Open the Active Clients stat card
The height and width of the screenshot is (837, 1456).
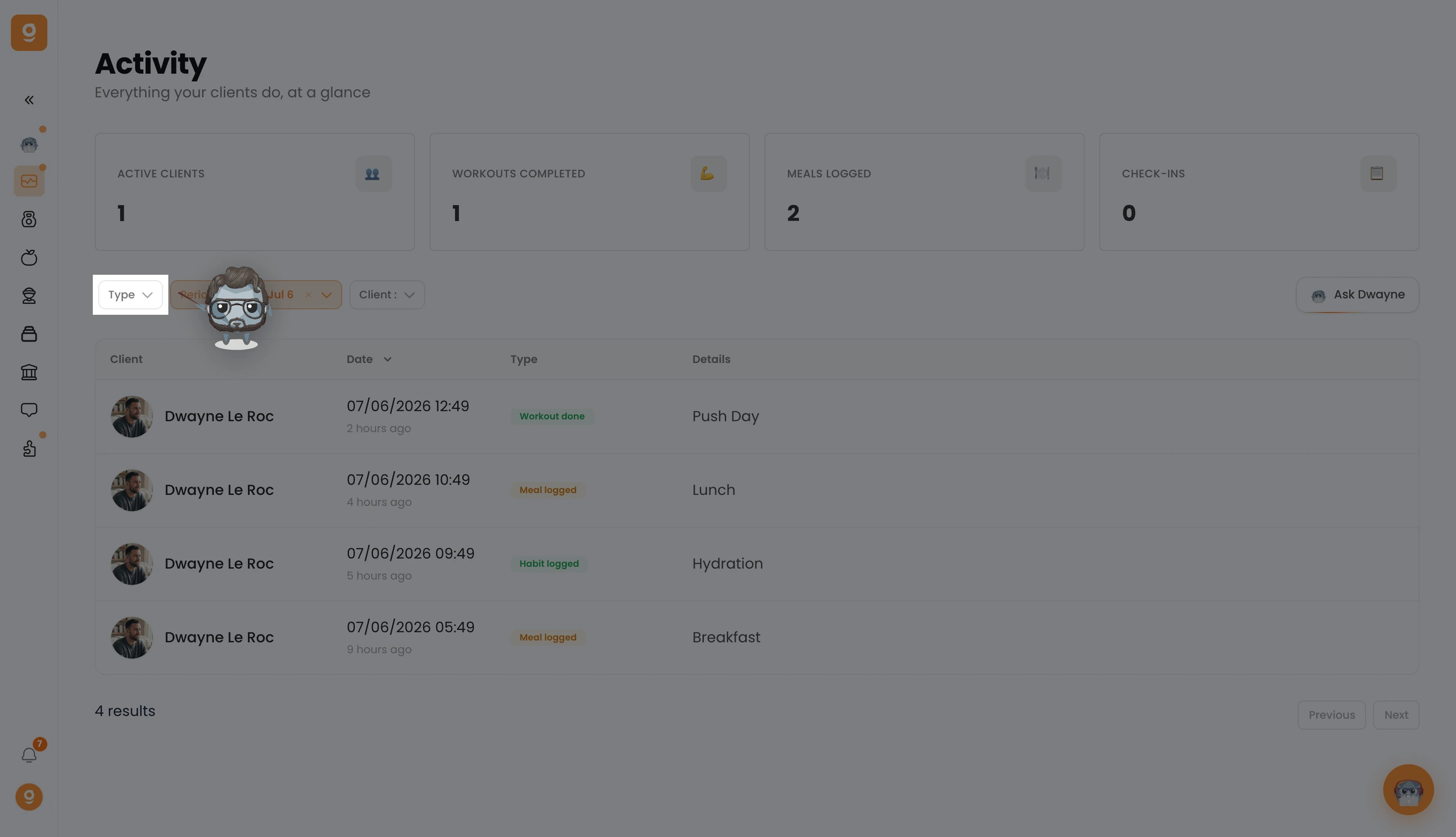[255, 192]
